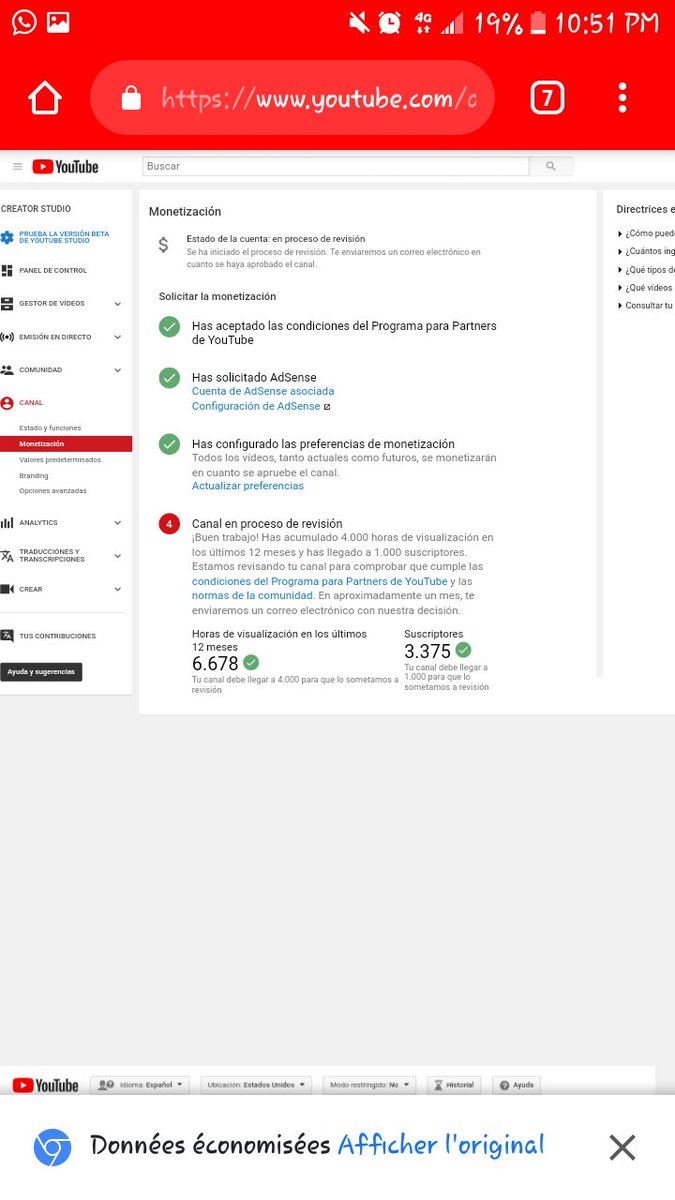This screenshot has width=675, height=1200.
Task: Click the green check beside monetization preferences
Action: click(x=170, y=444)
